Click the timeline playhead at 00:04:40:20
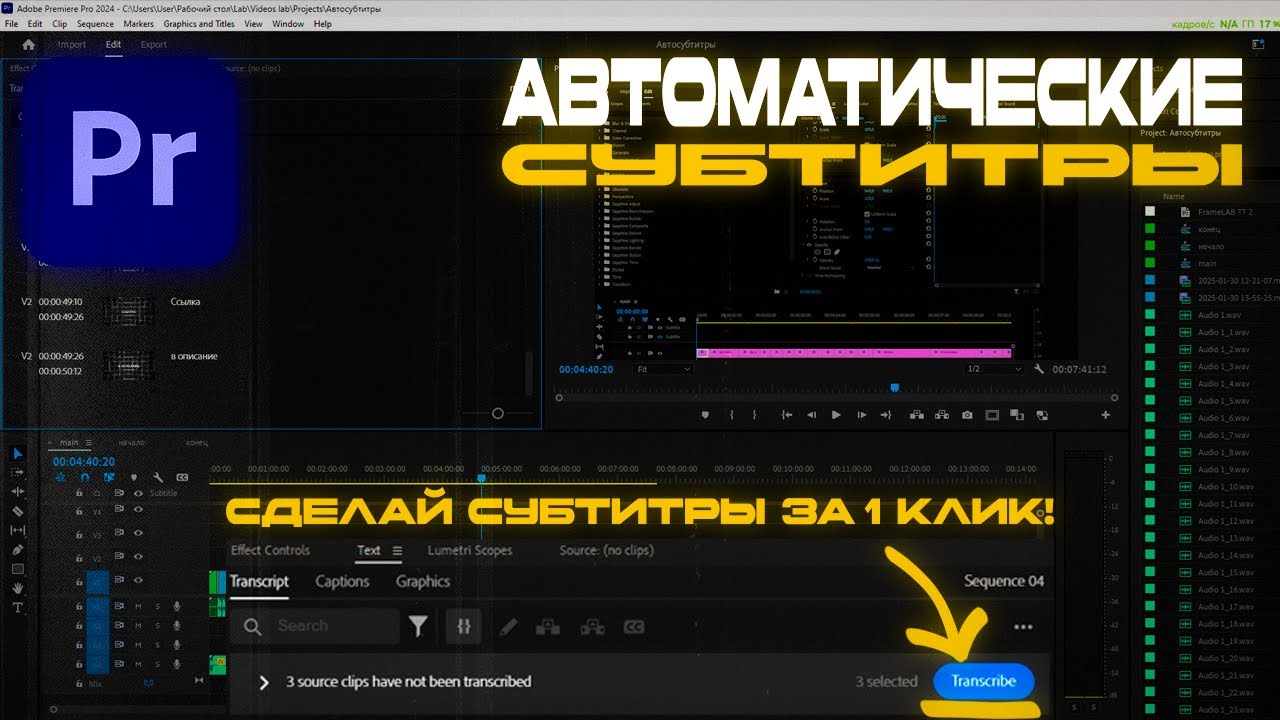 pyautogui.click(x=481, y=479)
